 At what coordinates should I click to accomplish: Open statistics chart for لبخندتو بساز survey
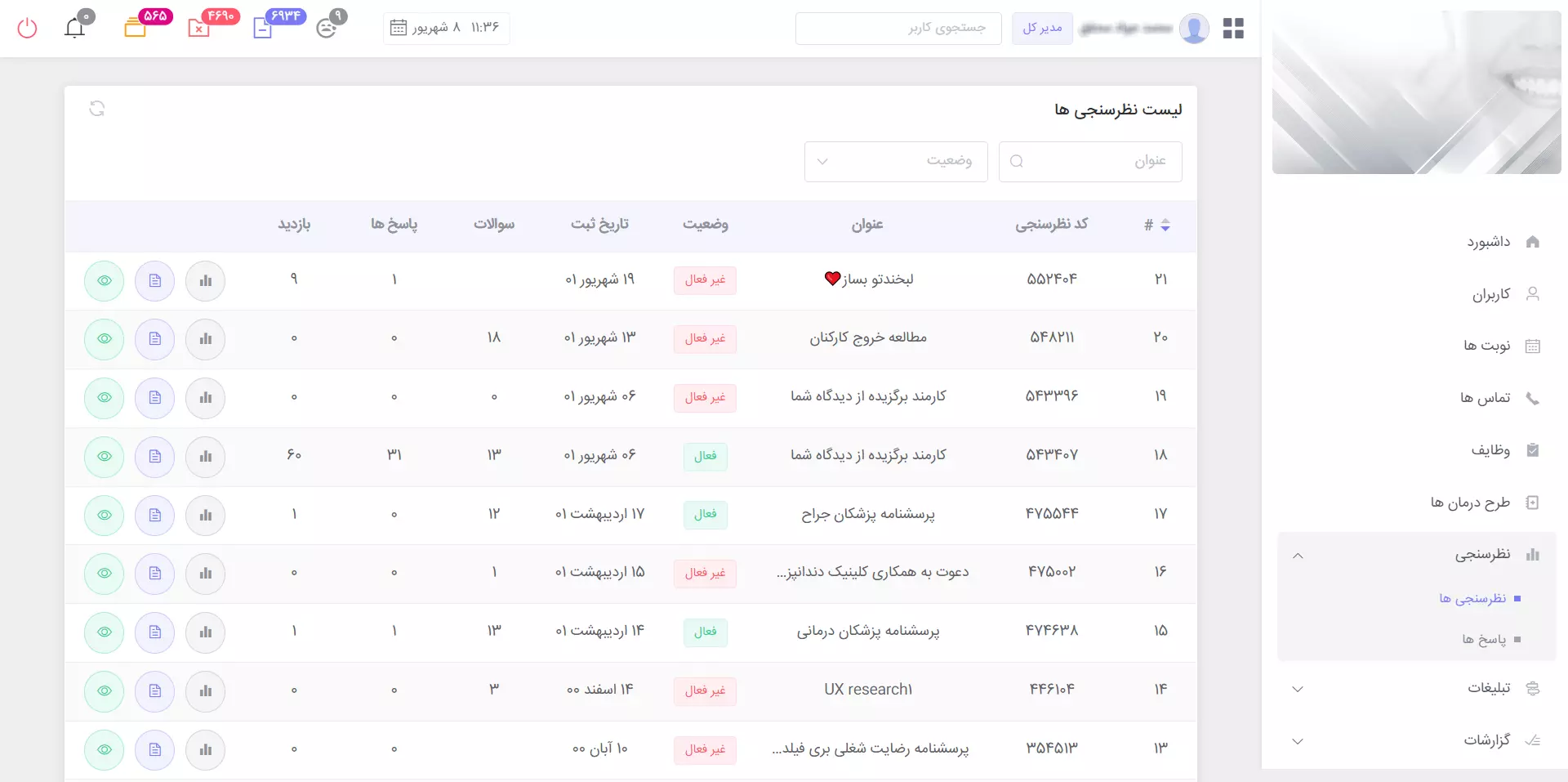pyautogui.click(x=205, y=281)
